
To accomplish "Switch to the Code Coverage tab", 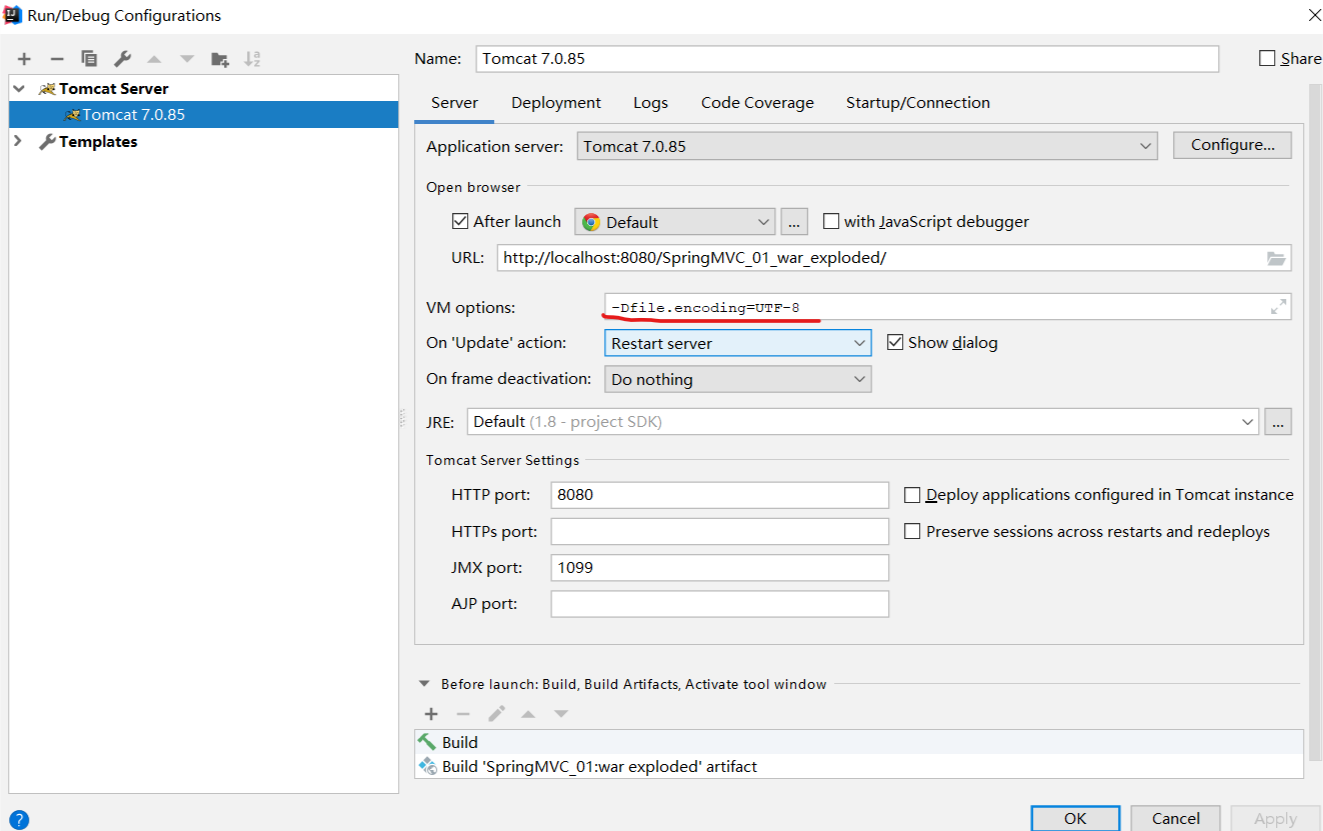I will pos(757,103).
